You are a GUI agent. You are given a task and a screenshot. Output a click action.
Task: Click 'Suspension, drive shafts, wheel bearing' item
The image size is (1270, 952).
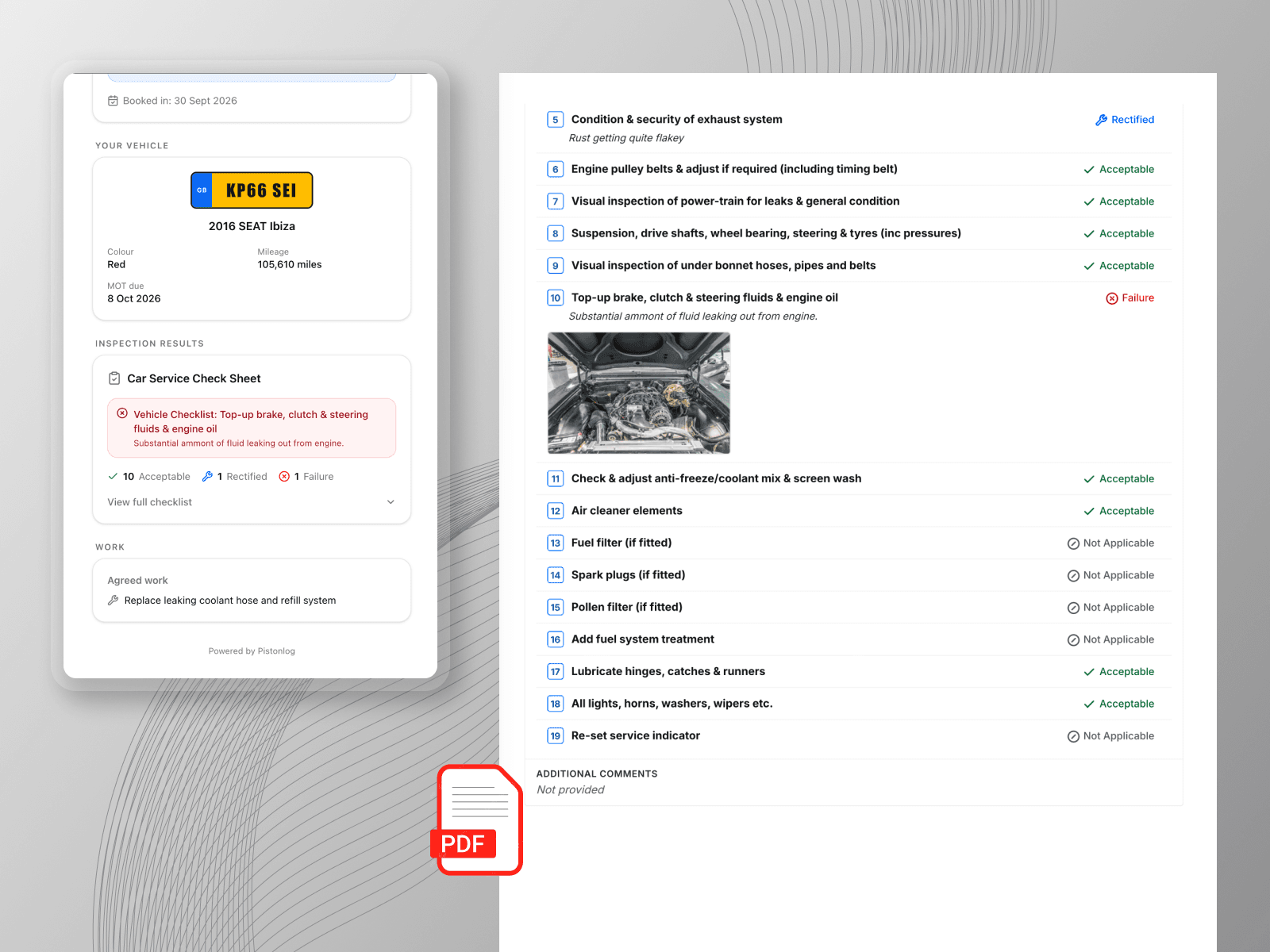(x=766, y=233)
